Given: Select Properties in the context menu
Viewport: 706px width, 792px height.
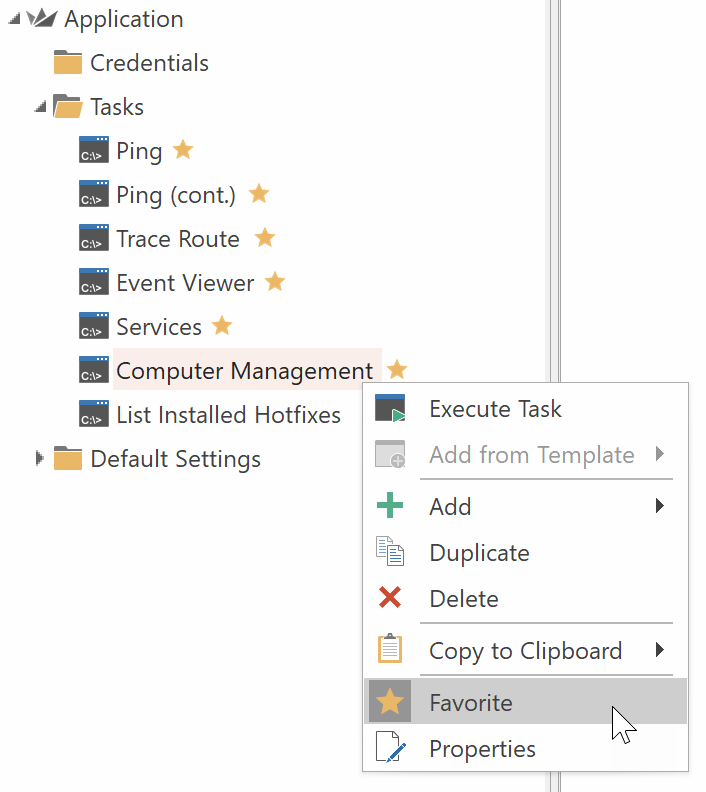Looking at the screenshot, I should 482,749.
